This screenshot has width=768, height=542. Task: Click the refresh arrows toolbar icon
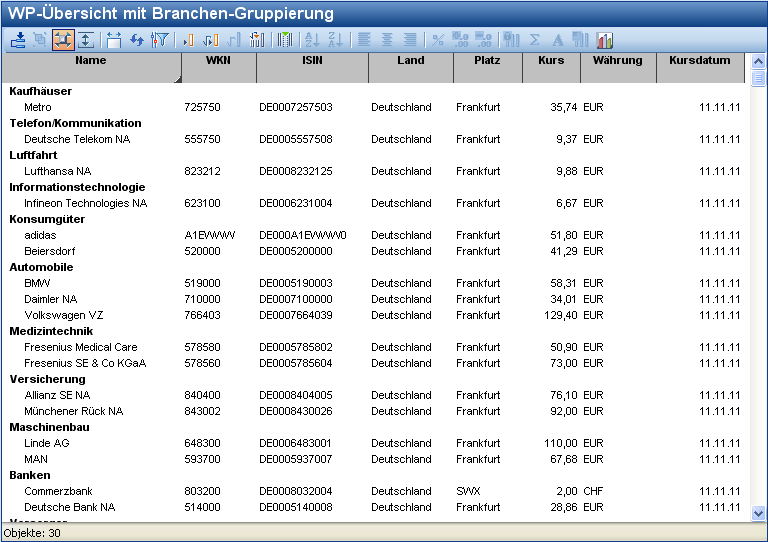pyautogui.click(x=137, y=40)
